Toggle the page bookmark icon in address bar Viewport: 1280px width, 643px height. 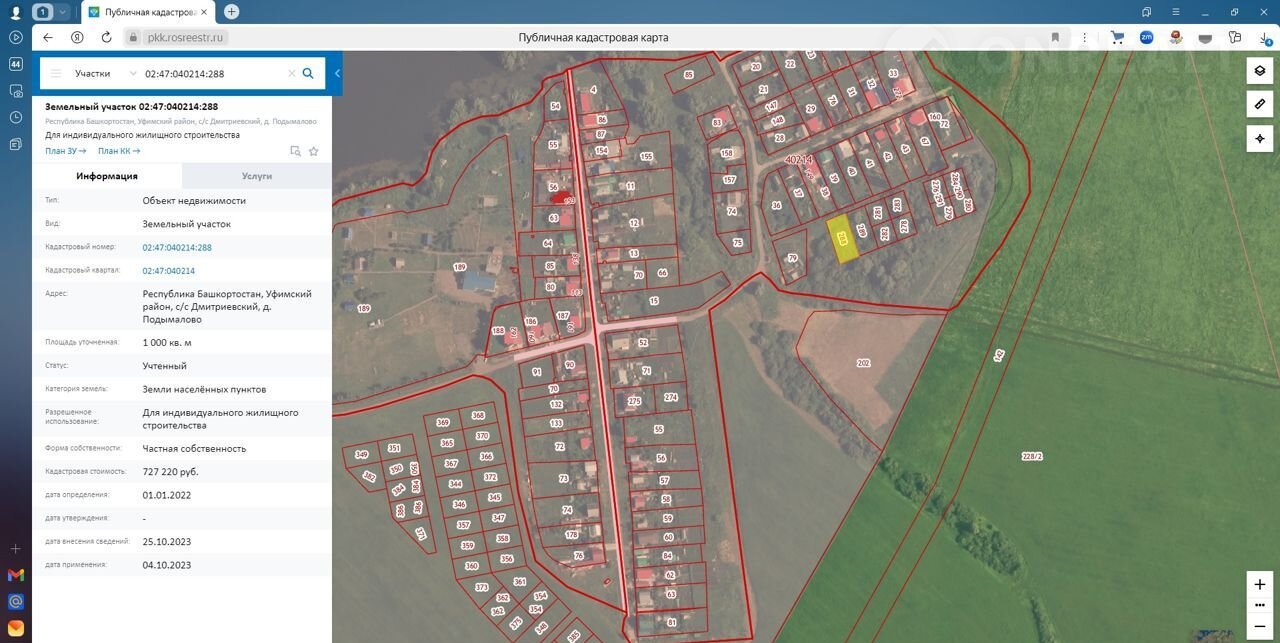tap(1055, 37)
